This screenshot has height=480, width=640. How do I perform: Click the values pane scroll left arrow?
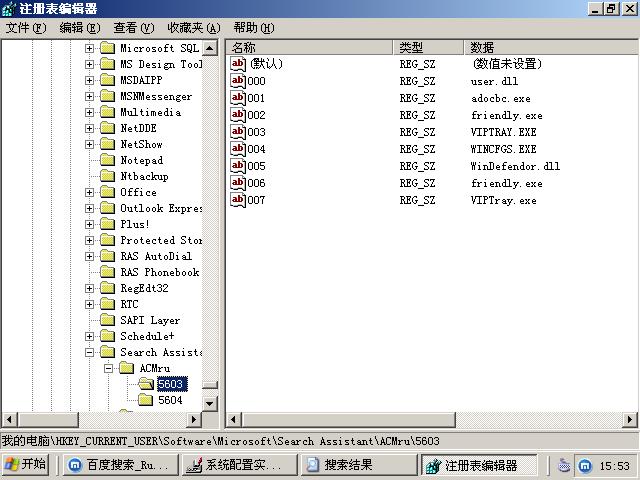click(x=234, y=419)
